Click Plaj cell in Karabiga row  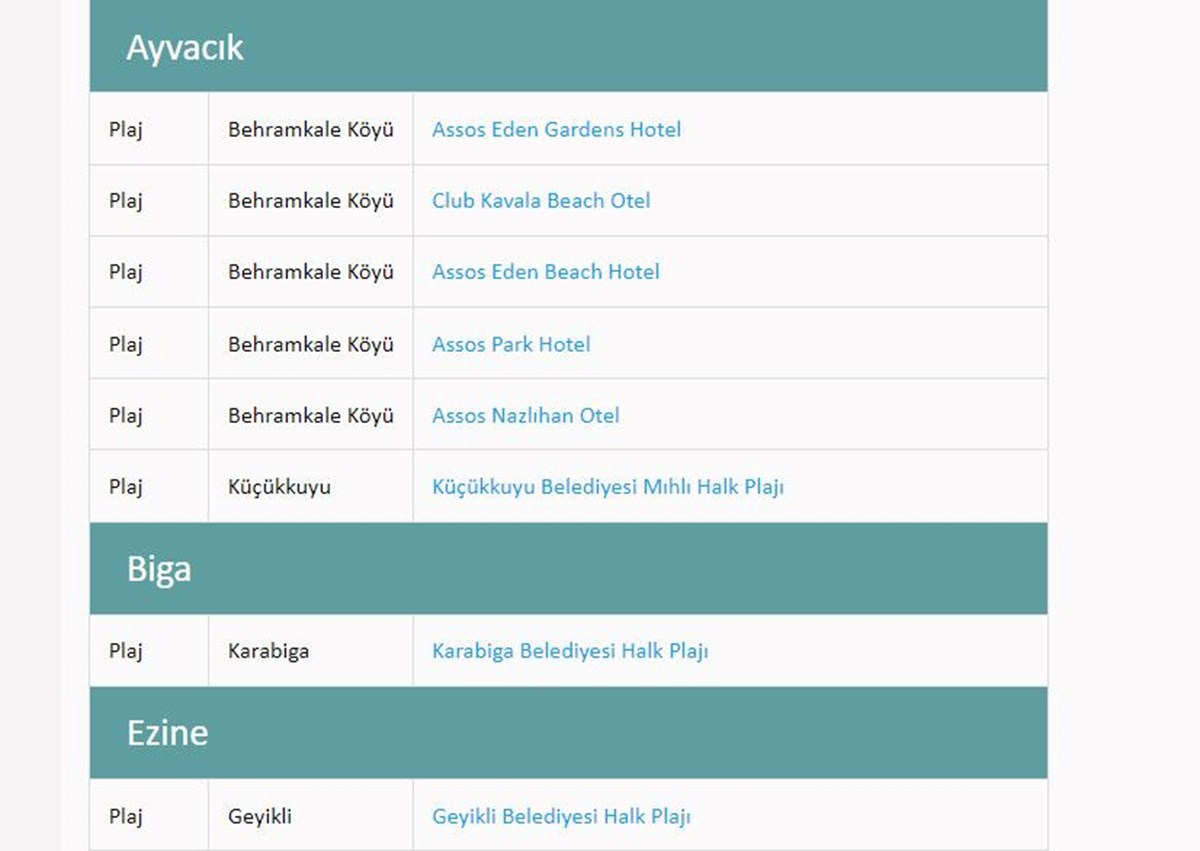coord(149,651)
